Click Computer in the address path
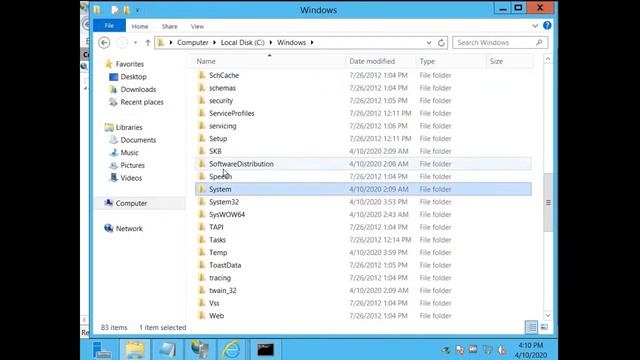The image size is (640, 360). 193,42
